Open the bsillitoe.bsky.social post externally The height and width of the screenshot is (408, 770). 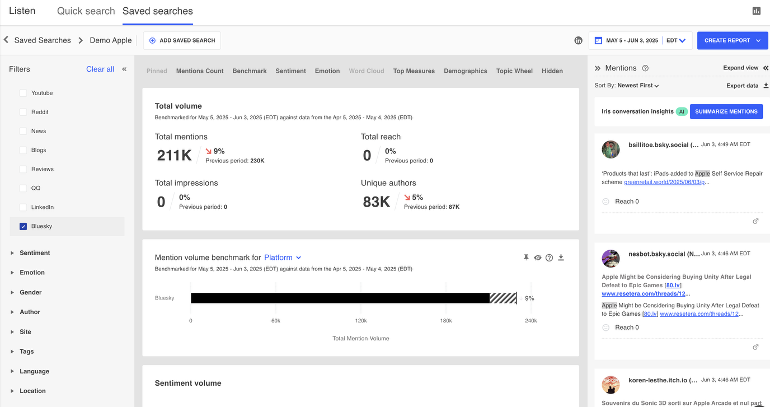pos(756,221)
